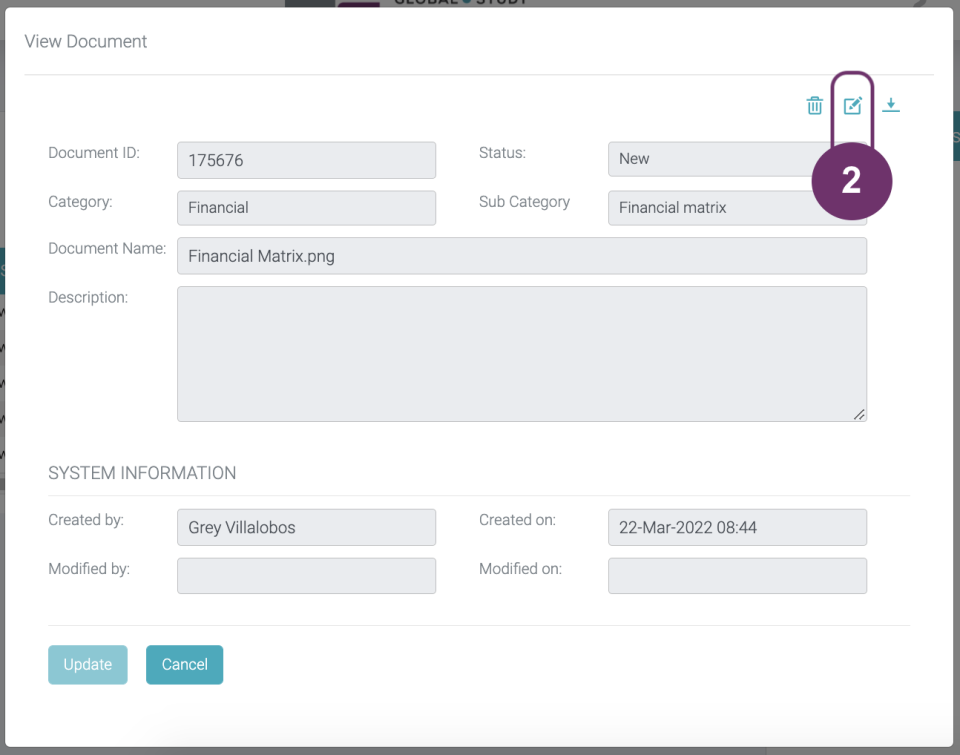This screenshot has width=960, height=755.
Task: Click the Document Name label text
Action: click(x=107, y=249)
